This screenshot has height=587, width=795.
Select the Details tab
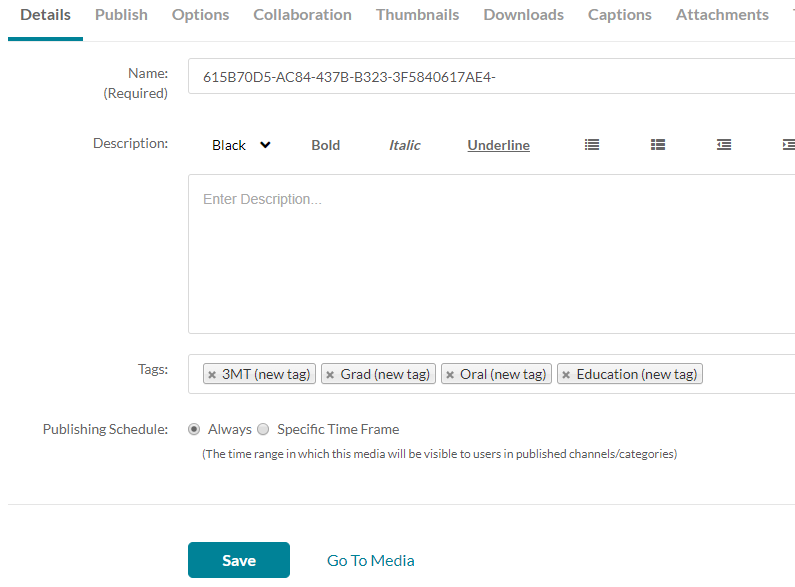pos(45,15)
